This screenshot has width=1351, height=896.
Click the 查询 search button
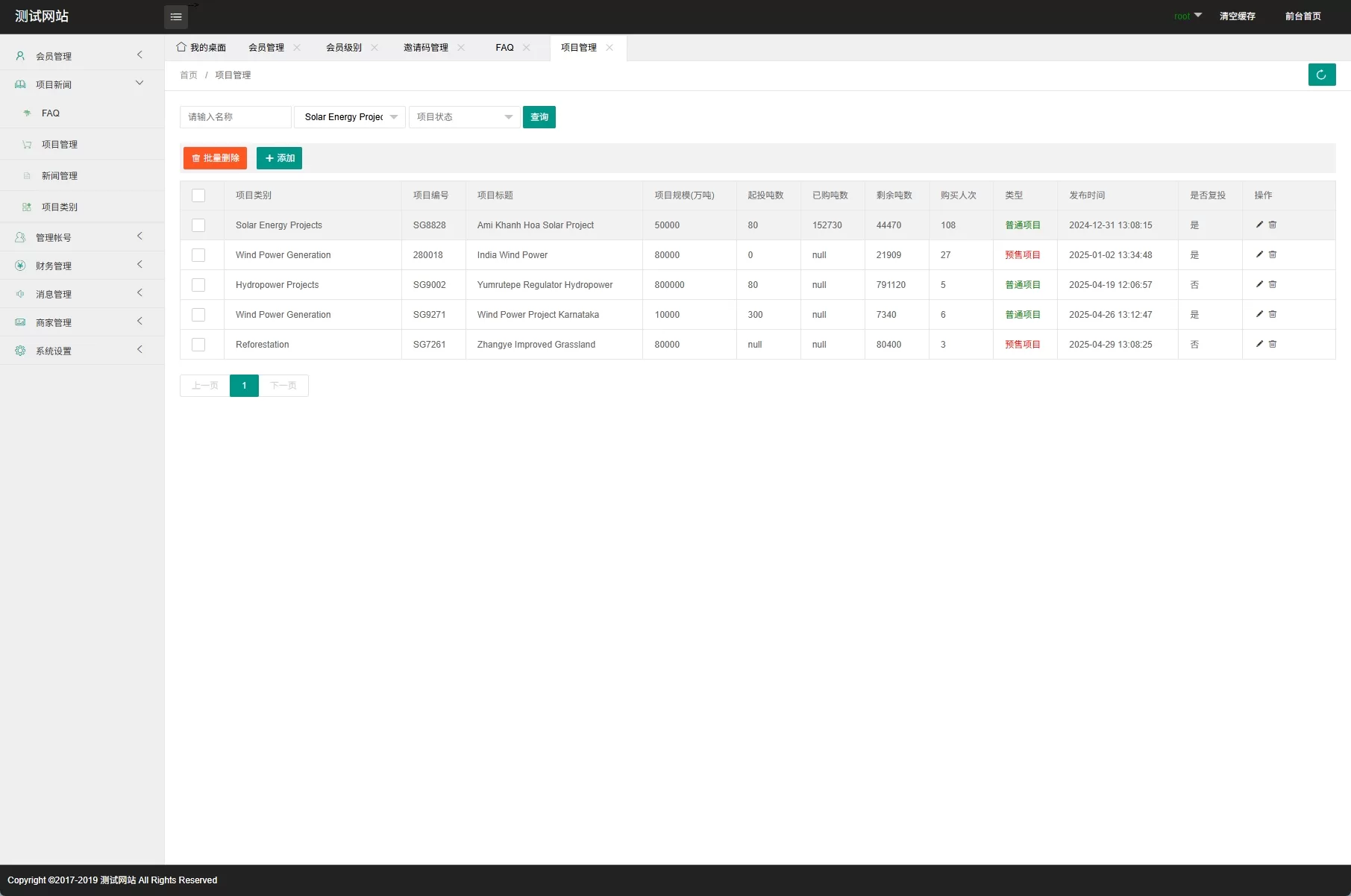click(x=539, y=117)
